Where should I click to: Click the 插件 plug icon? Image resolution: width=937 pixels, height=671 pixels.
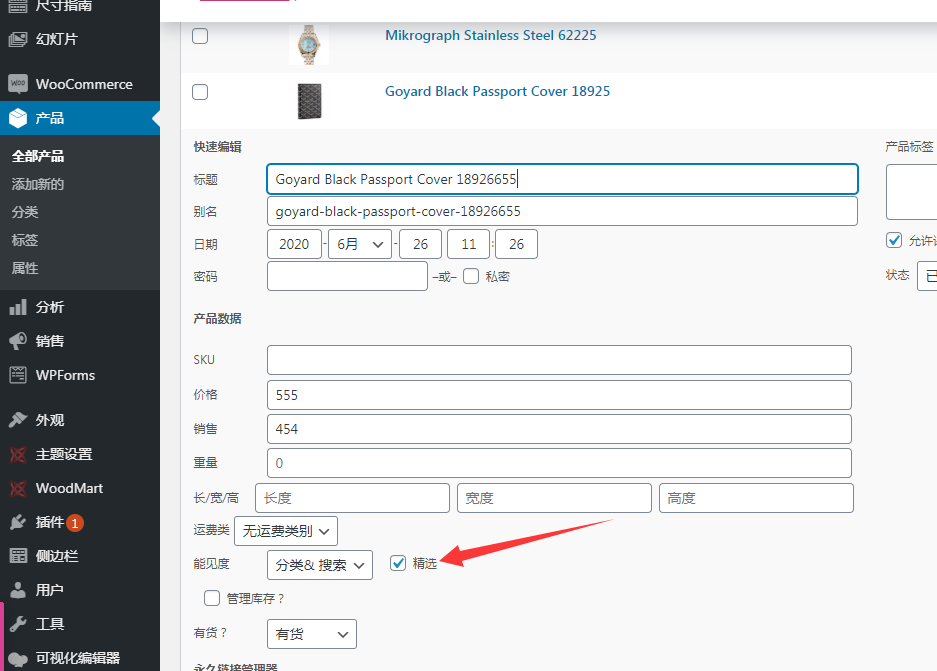18,522
